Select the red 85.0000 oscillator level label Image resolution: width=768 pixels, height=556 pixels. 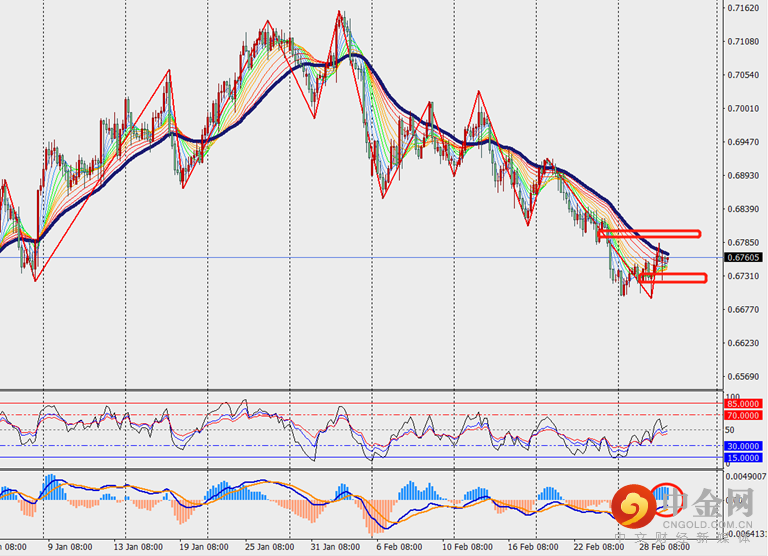743,404
